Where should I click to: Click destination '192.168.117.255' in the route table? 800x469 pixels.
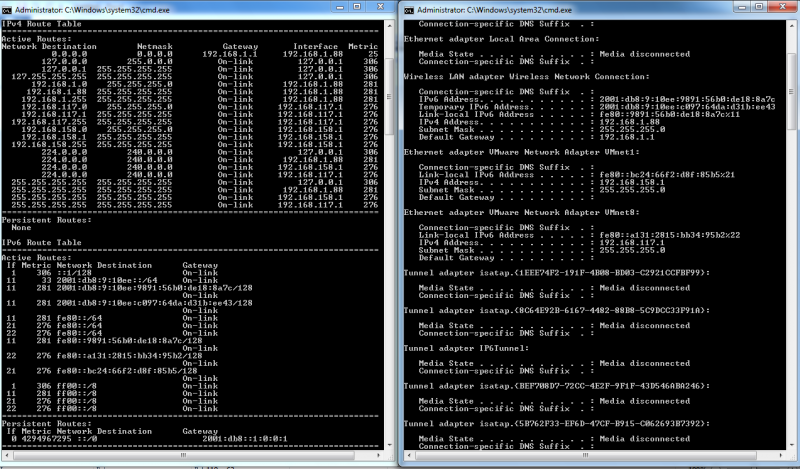coord(49,122)
